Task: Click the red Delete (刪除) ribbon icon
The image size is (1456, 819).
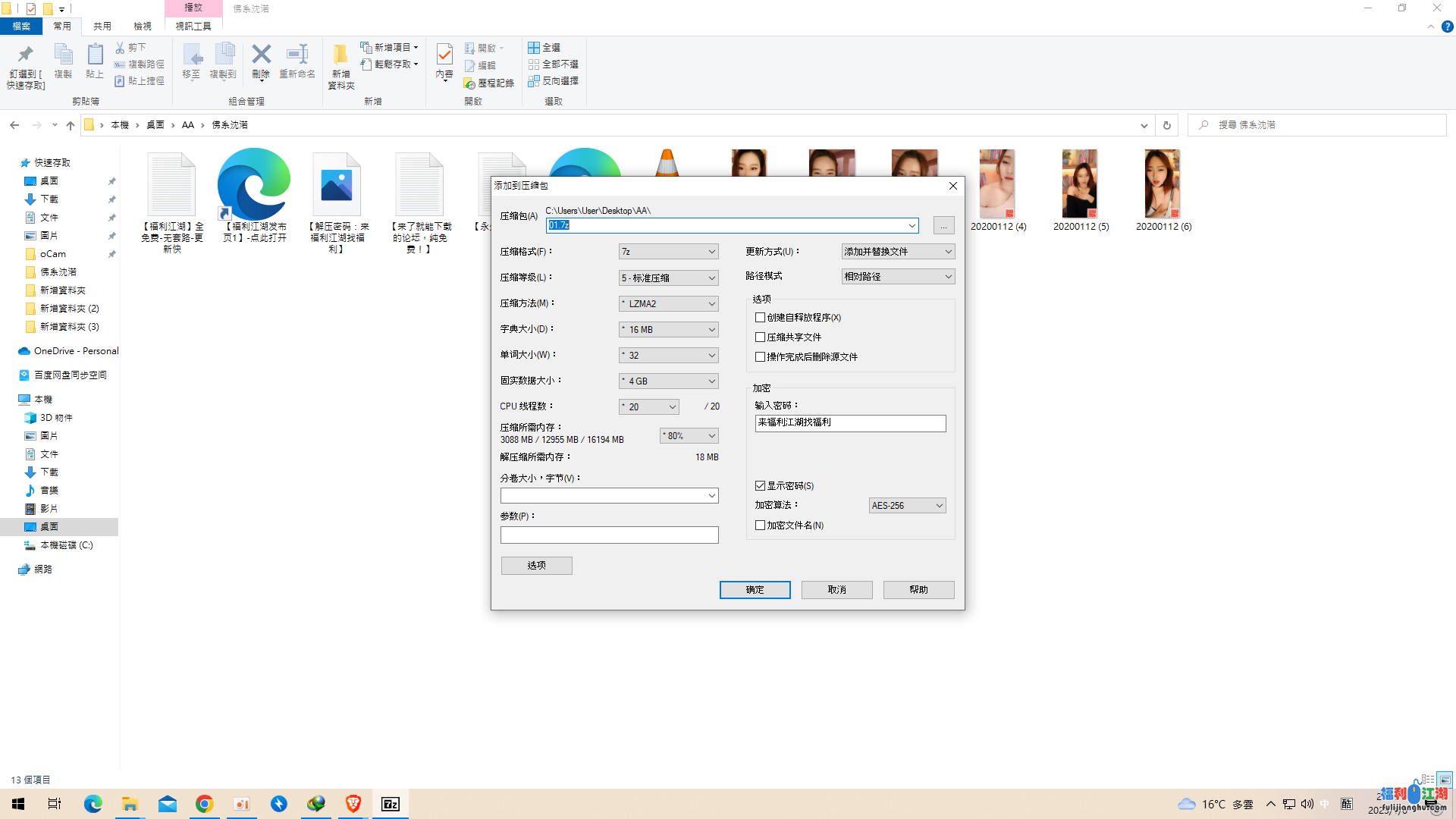Action: point(261,55)
